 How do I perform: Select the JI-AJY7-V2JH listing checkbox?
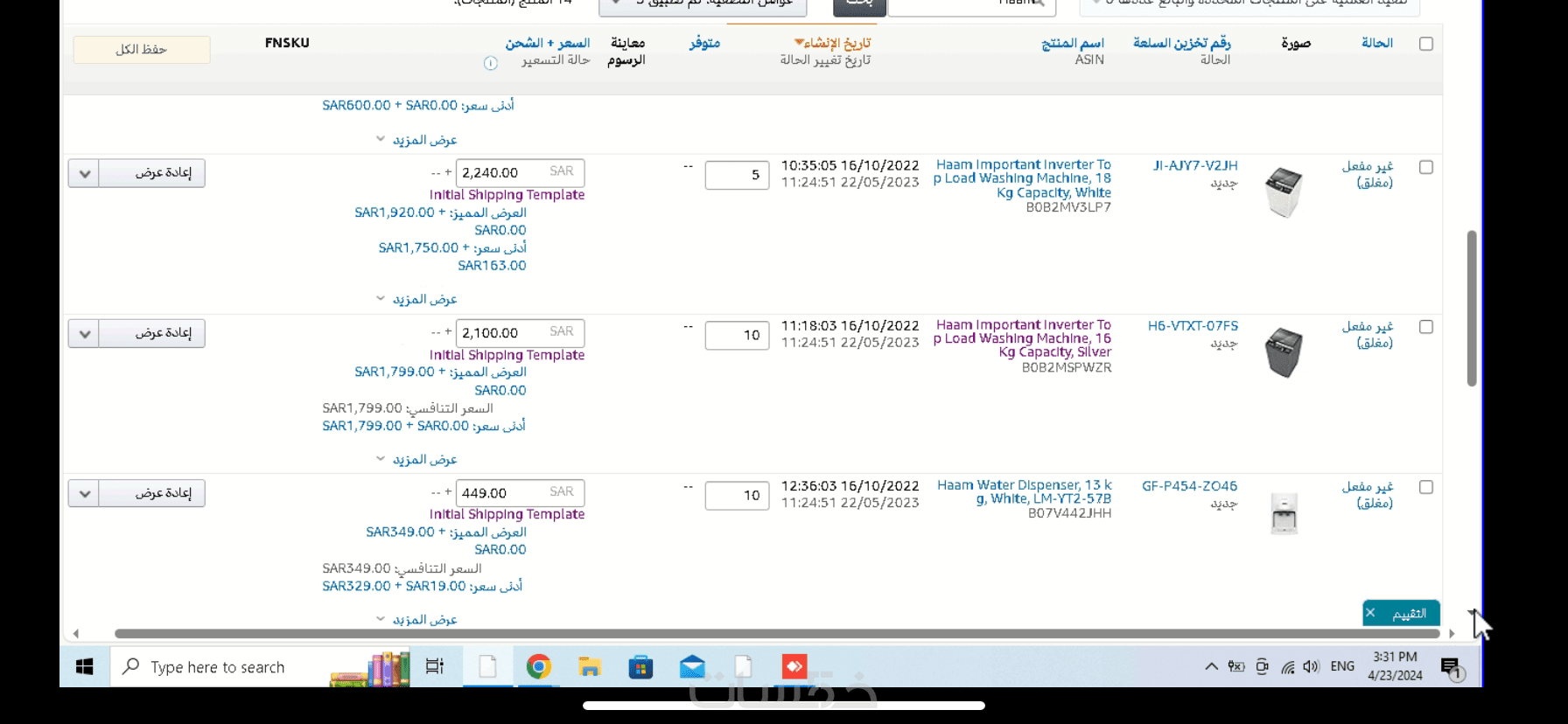(1426, 167)
